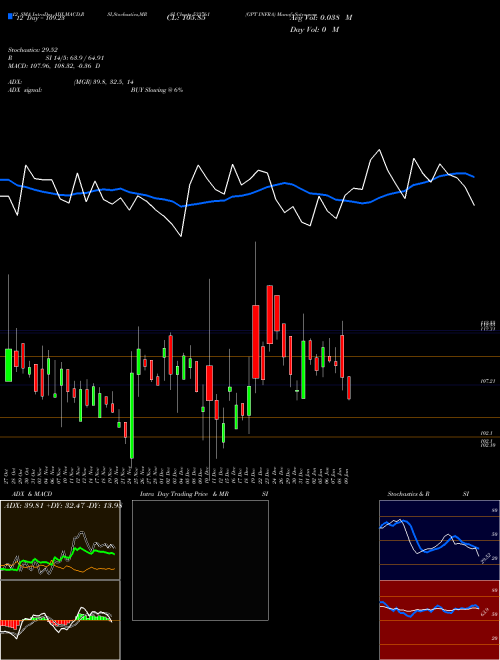Click the 29.52 value inside Stochastics panel
This screenshot has height=660, width=500.
coord(486,558)
